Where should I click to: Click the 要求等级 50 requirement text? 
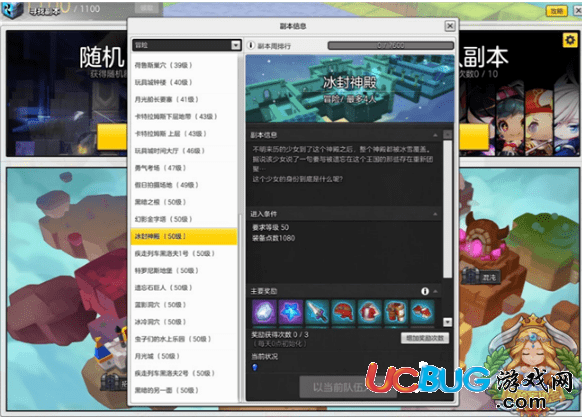point(270,227)
